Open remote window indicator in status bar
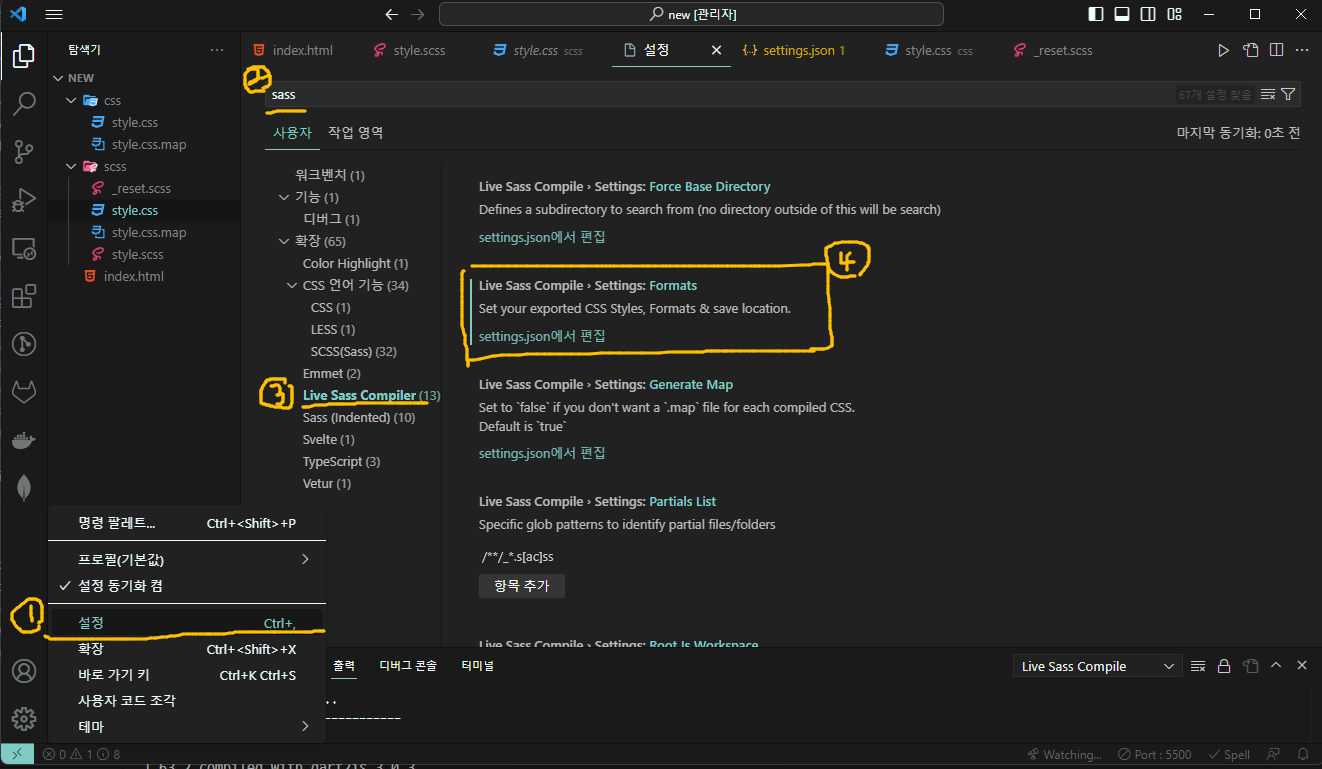This screenshot has height=769, width=1322. [18, 755]
